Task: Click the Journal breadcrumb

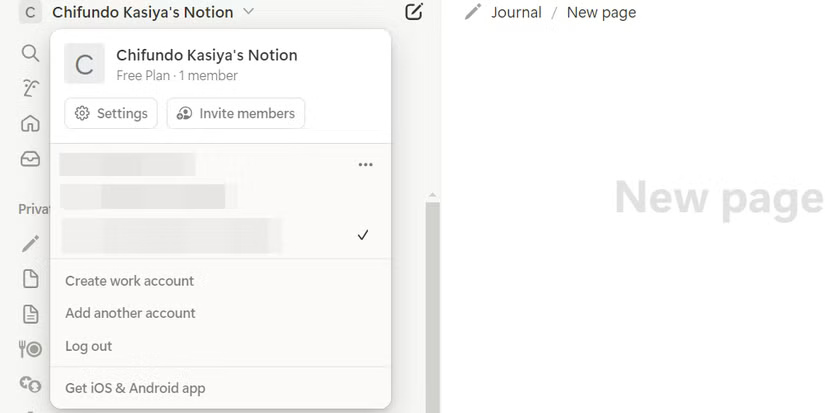Action: (x=516, y=12)
